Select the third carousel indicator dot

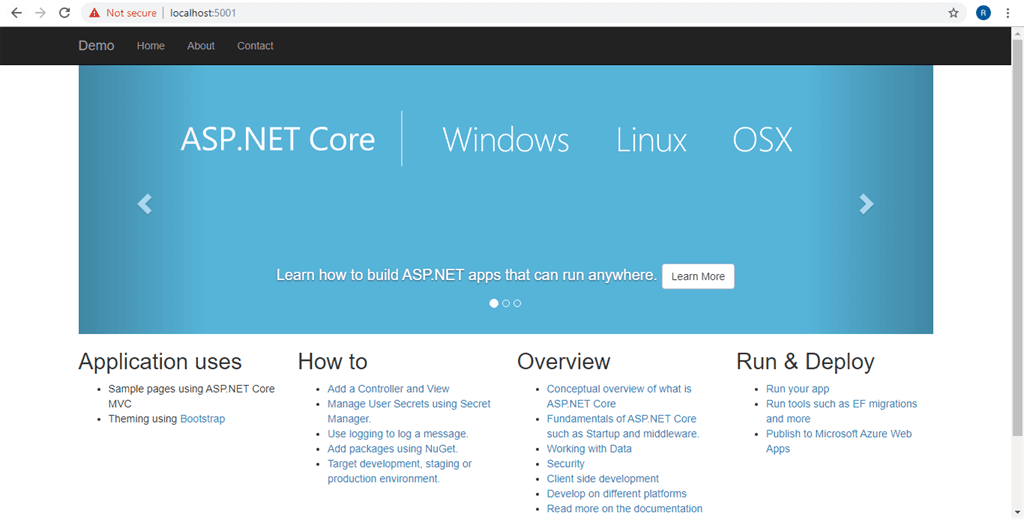coord(517,303)
